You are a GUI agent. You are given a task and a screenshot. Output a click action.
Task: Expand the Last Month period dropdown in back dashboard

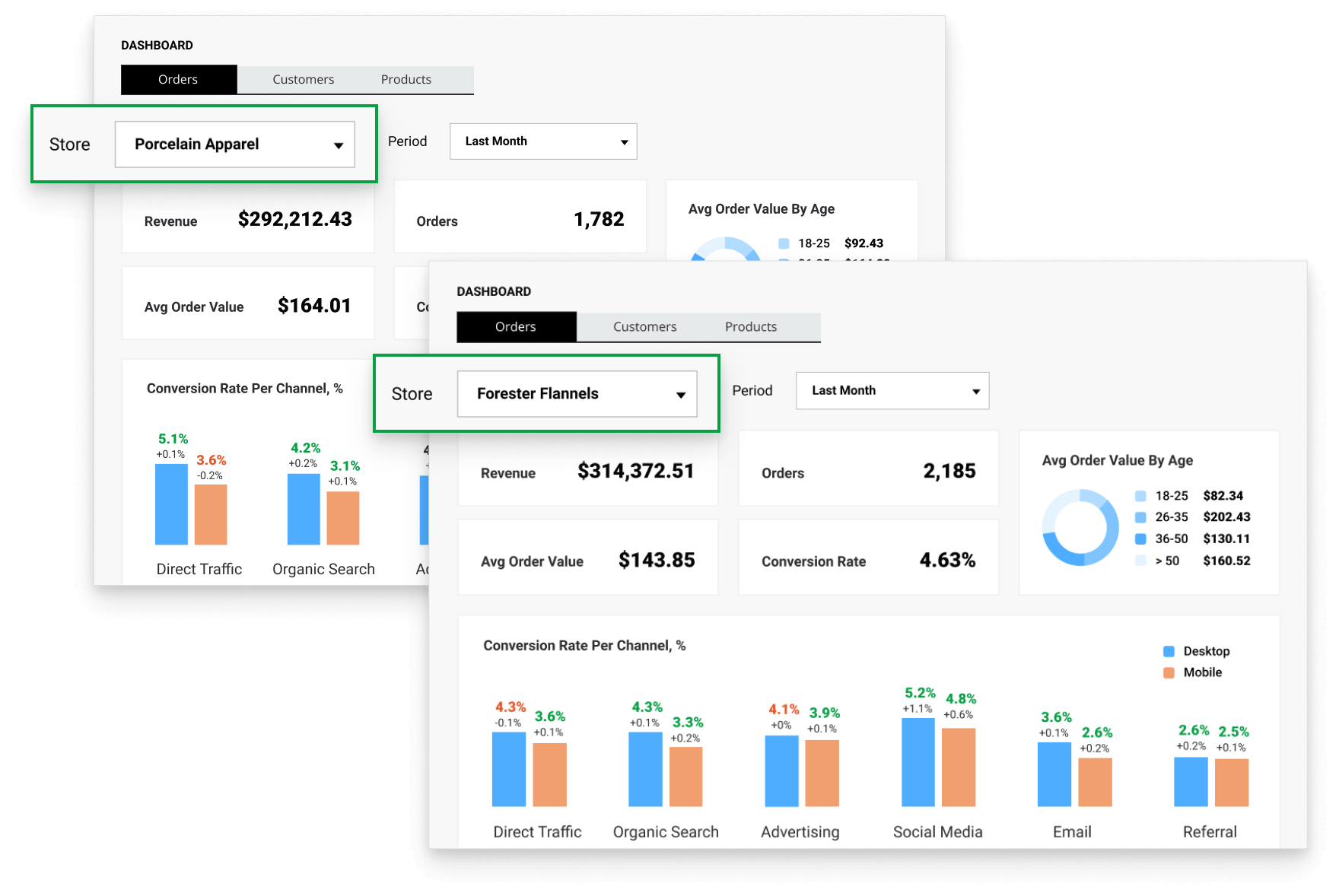coord(542,141)
